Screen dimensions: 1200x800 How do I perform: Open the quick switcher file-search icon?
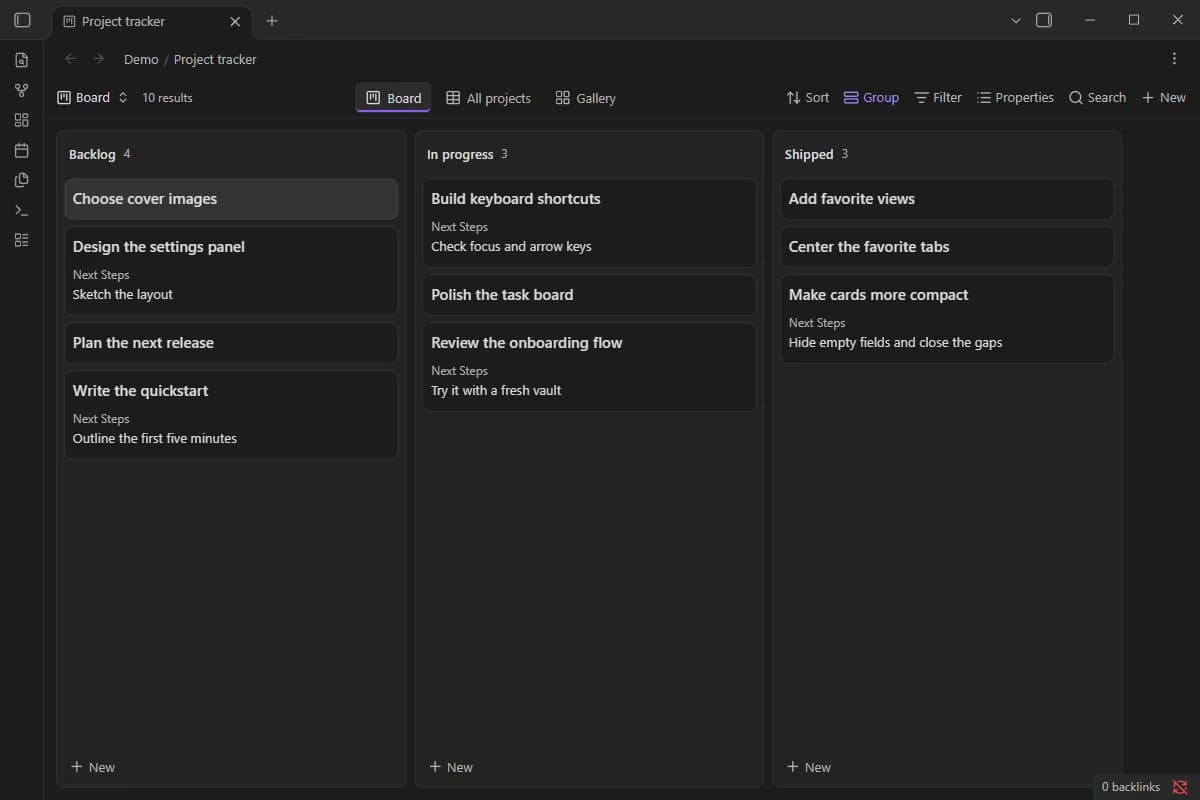coord(21,60)
